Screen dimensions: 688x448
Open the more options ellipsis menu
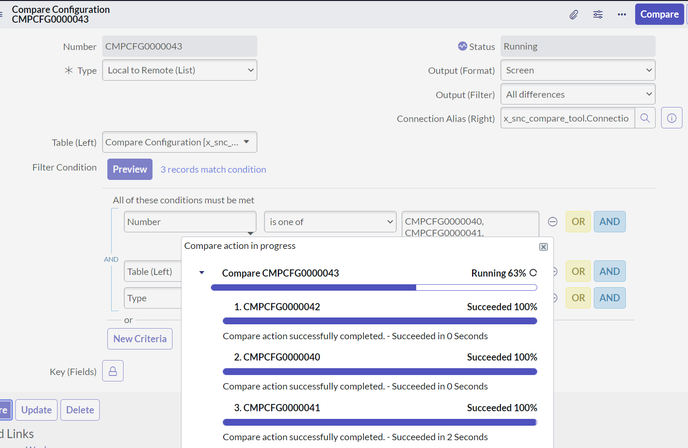coord(621,15)
